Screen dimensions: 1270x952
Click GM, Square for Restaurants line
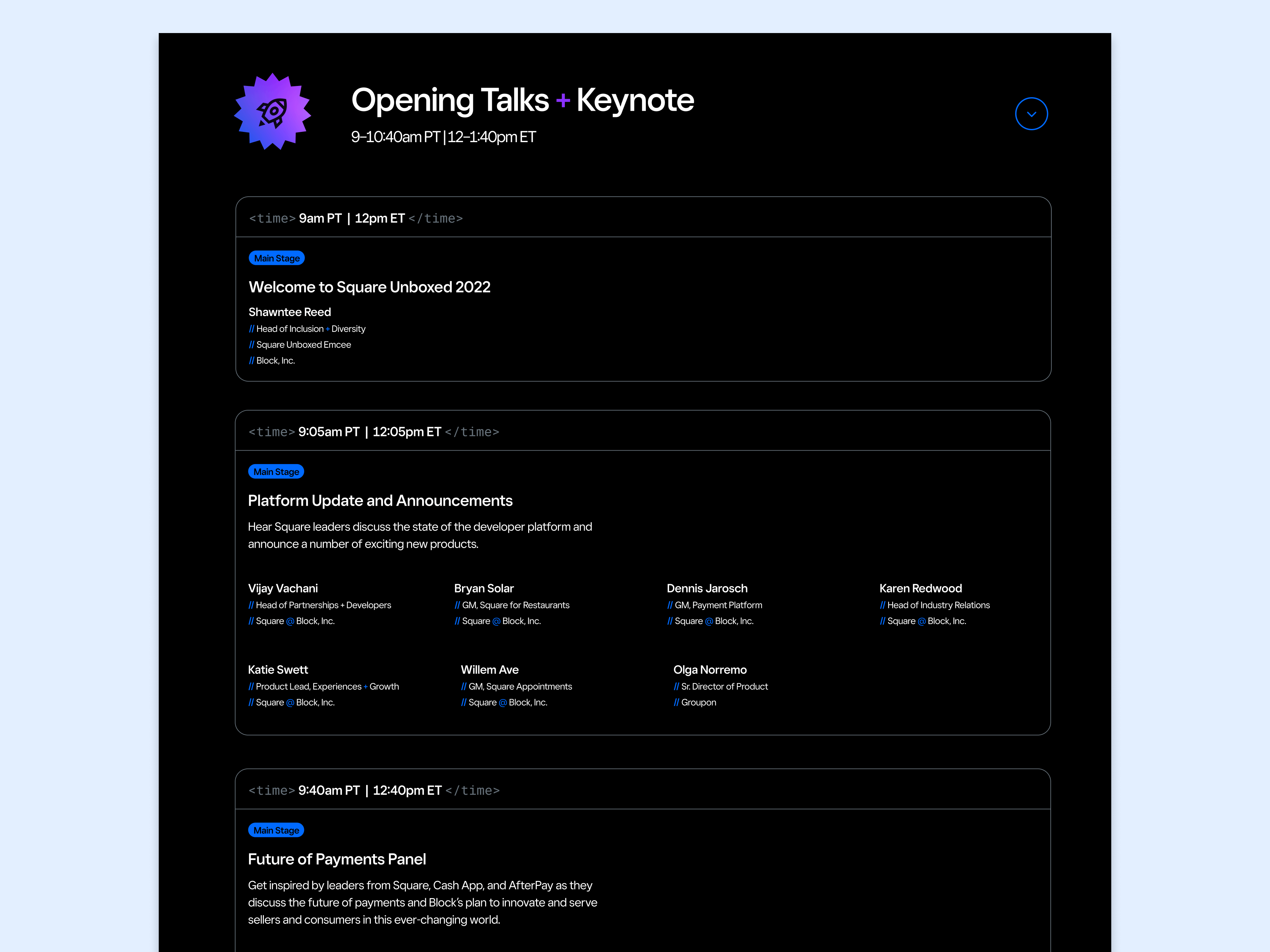click(x=512, y=605)
